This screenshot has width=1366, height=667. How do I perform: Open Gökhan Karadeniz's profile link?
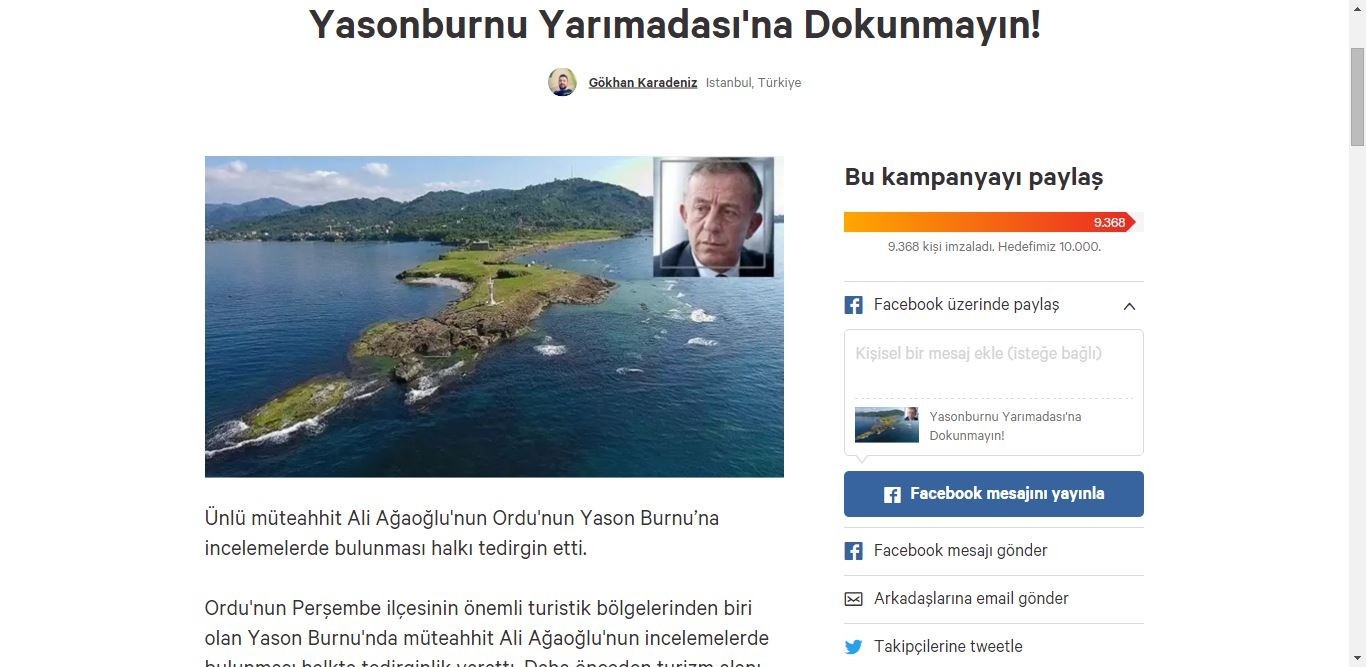[x=643, y=83]
